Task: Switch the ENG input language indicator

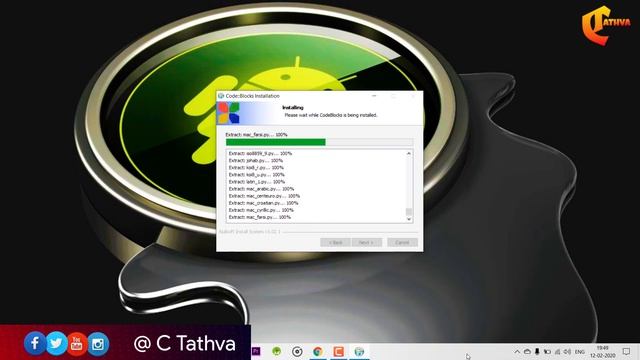Action: tap(580, 352)
